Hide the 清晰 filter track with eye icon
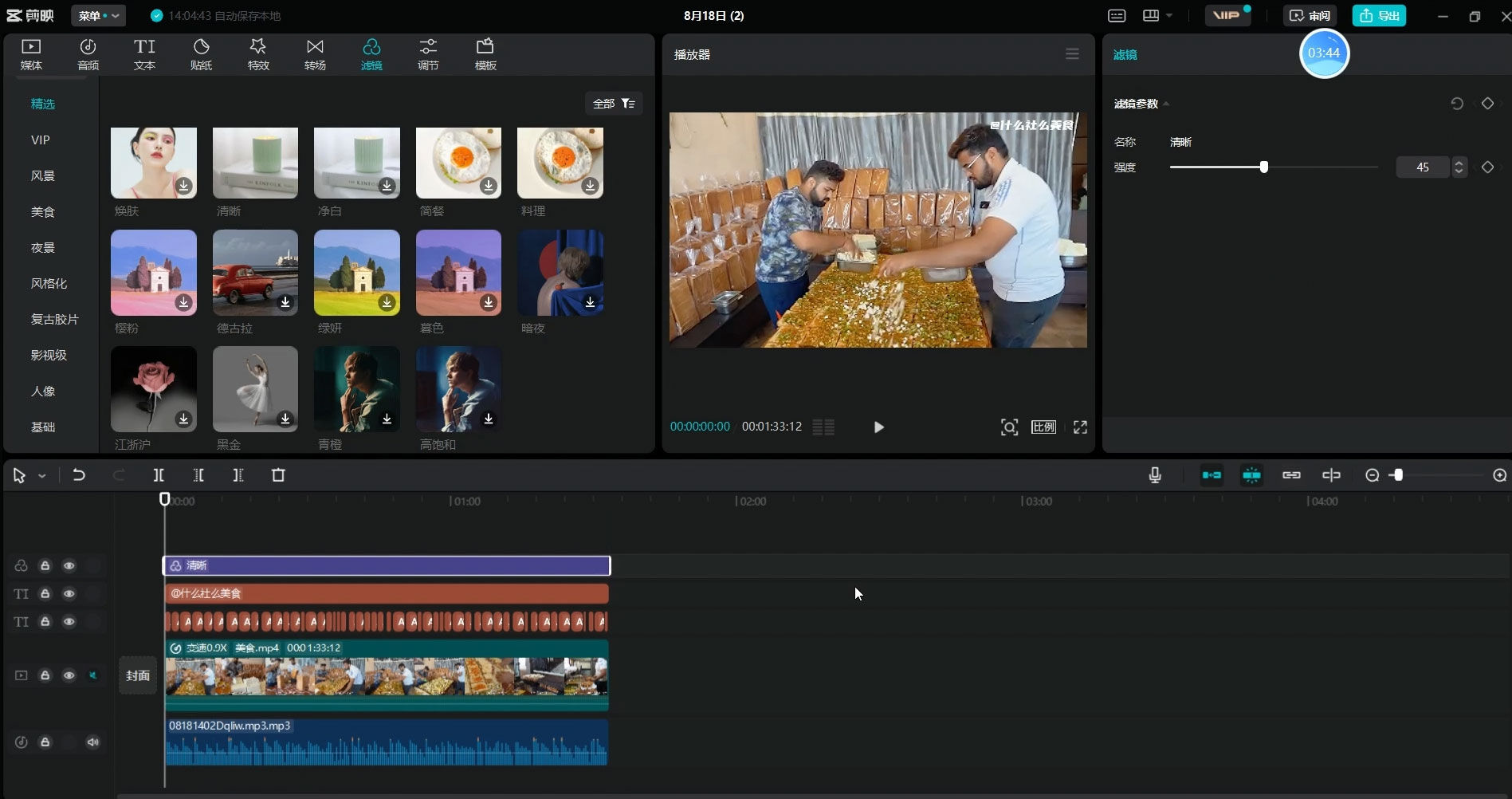 point(69,565)
